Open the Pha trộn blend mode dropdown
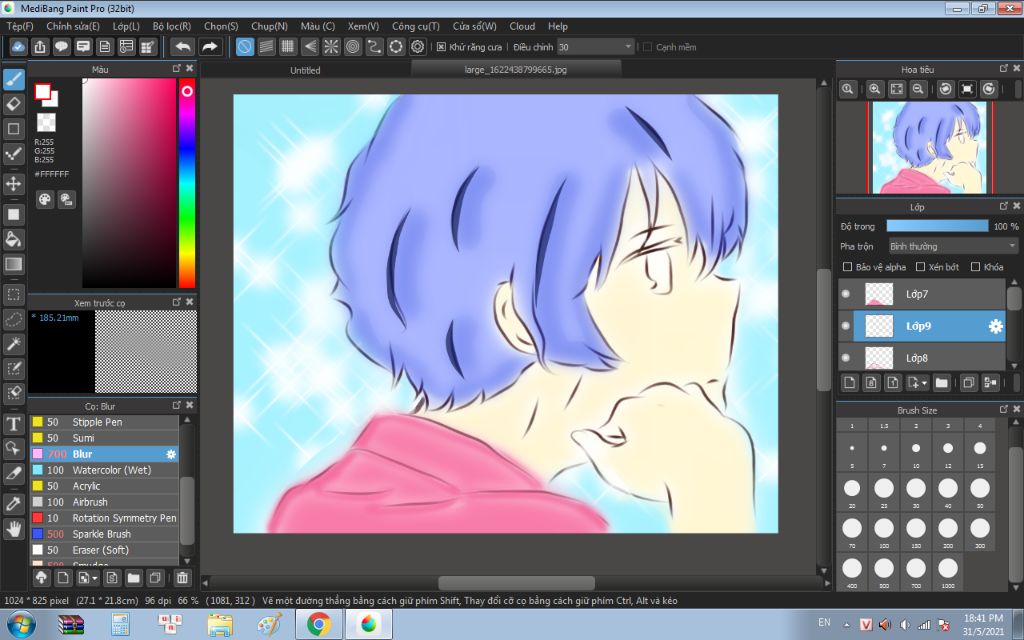 953,246
